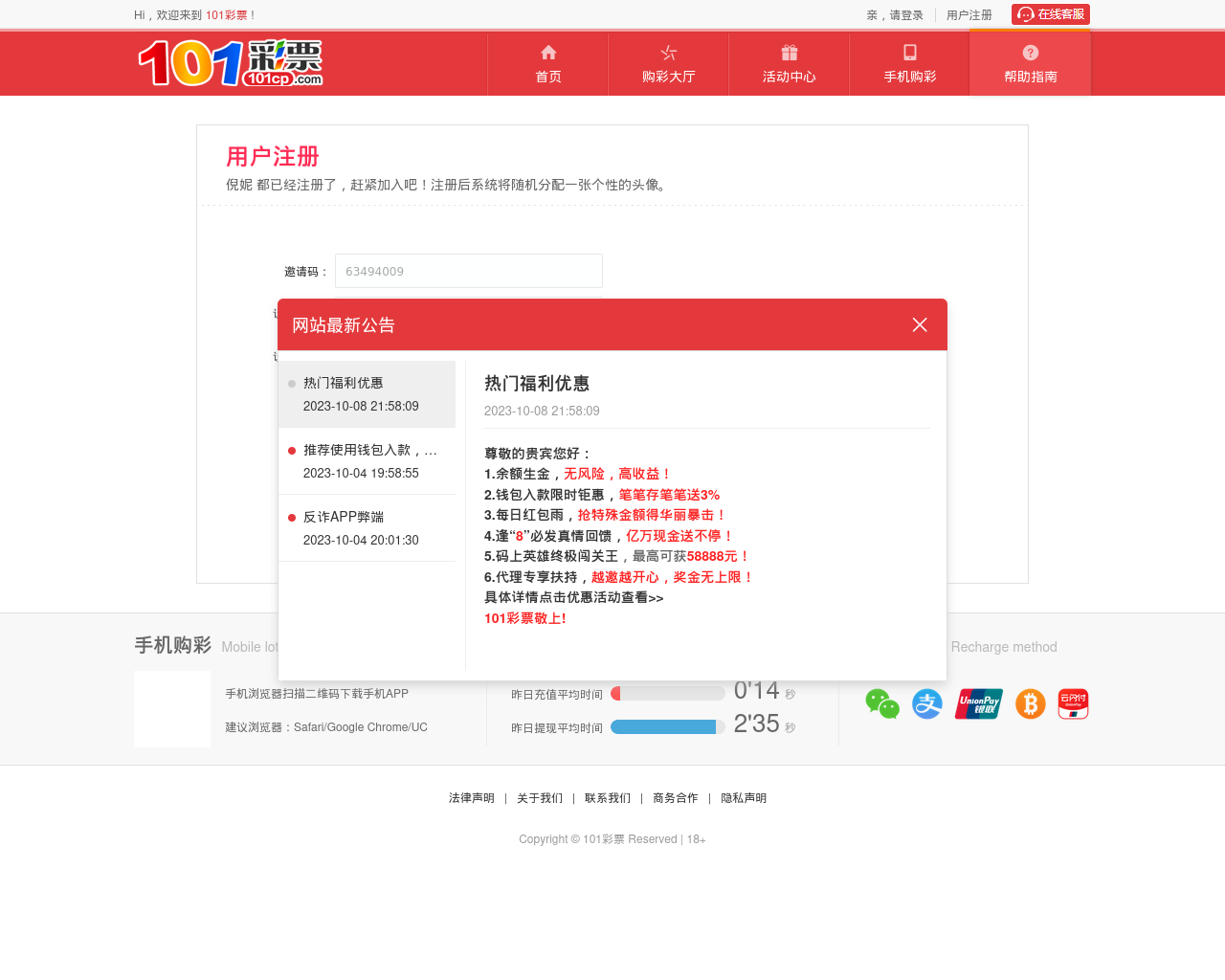Click the home icon above 首页
Screen dimensions: 1225x980
point(548,53)
